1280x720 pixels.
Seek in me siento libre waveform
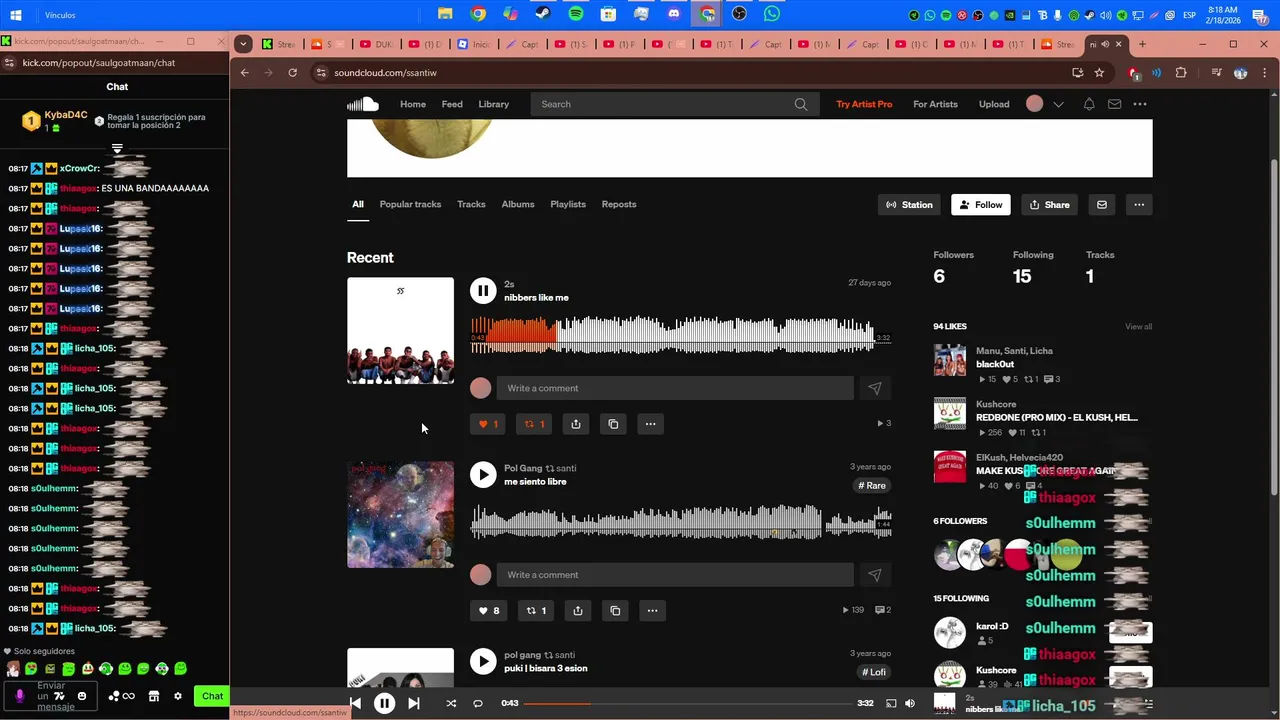tap(681, 523)
